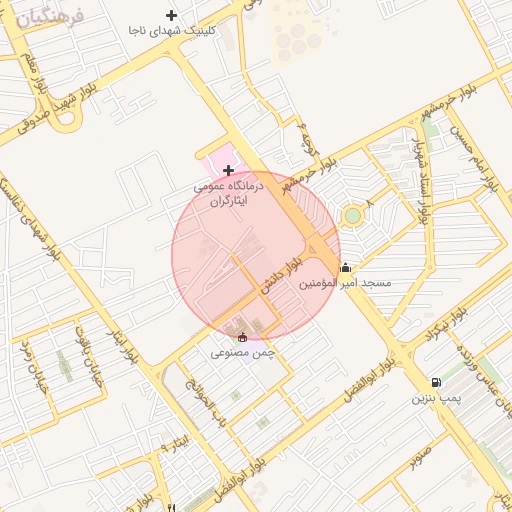Click the green roundabout circle
The image size is (512, 512).
pyautogui.click(x=353, y=216)
